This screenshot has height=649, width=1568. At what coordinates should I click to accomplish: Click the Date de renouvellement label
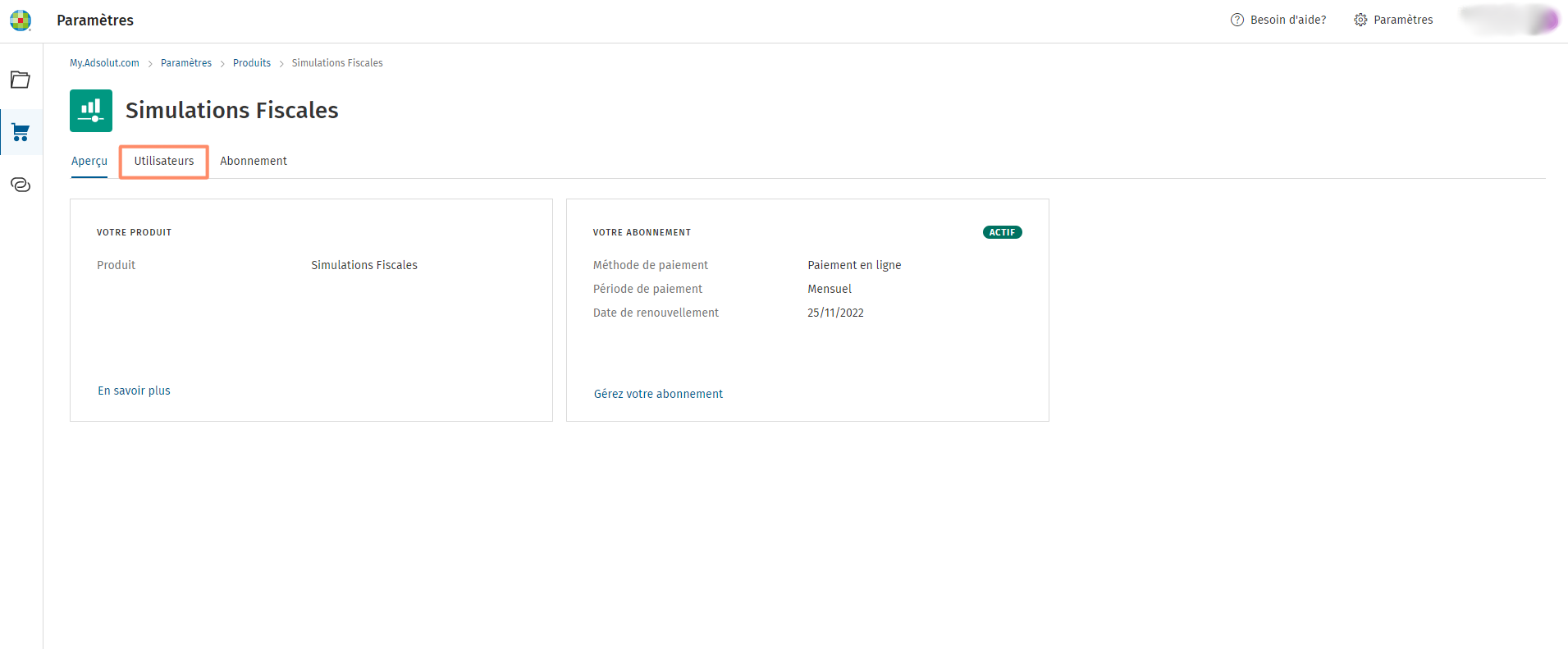point(656,313)
